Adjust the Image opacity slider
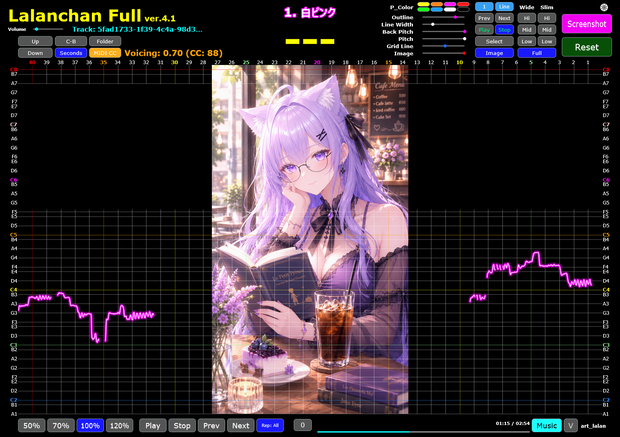The height and width of the screenshot is (437, 620). (444, 53)
